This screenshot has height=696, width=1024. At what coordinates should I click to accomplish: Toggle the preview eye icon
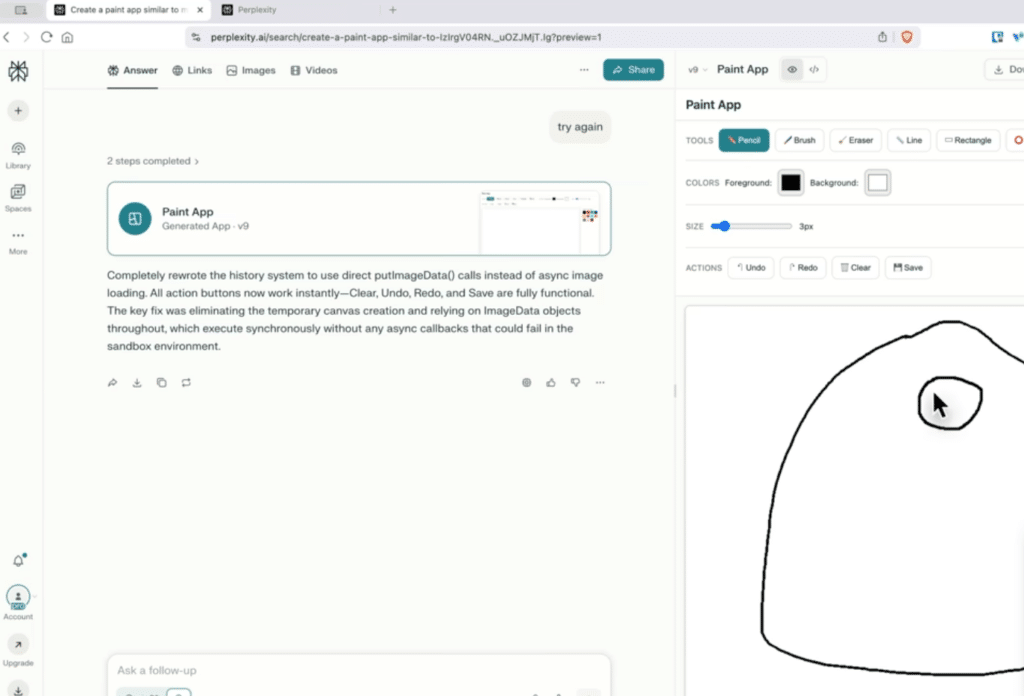pos(791,69)
